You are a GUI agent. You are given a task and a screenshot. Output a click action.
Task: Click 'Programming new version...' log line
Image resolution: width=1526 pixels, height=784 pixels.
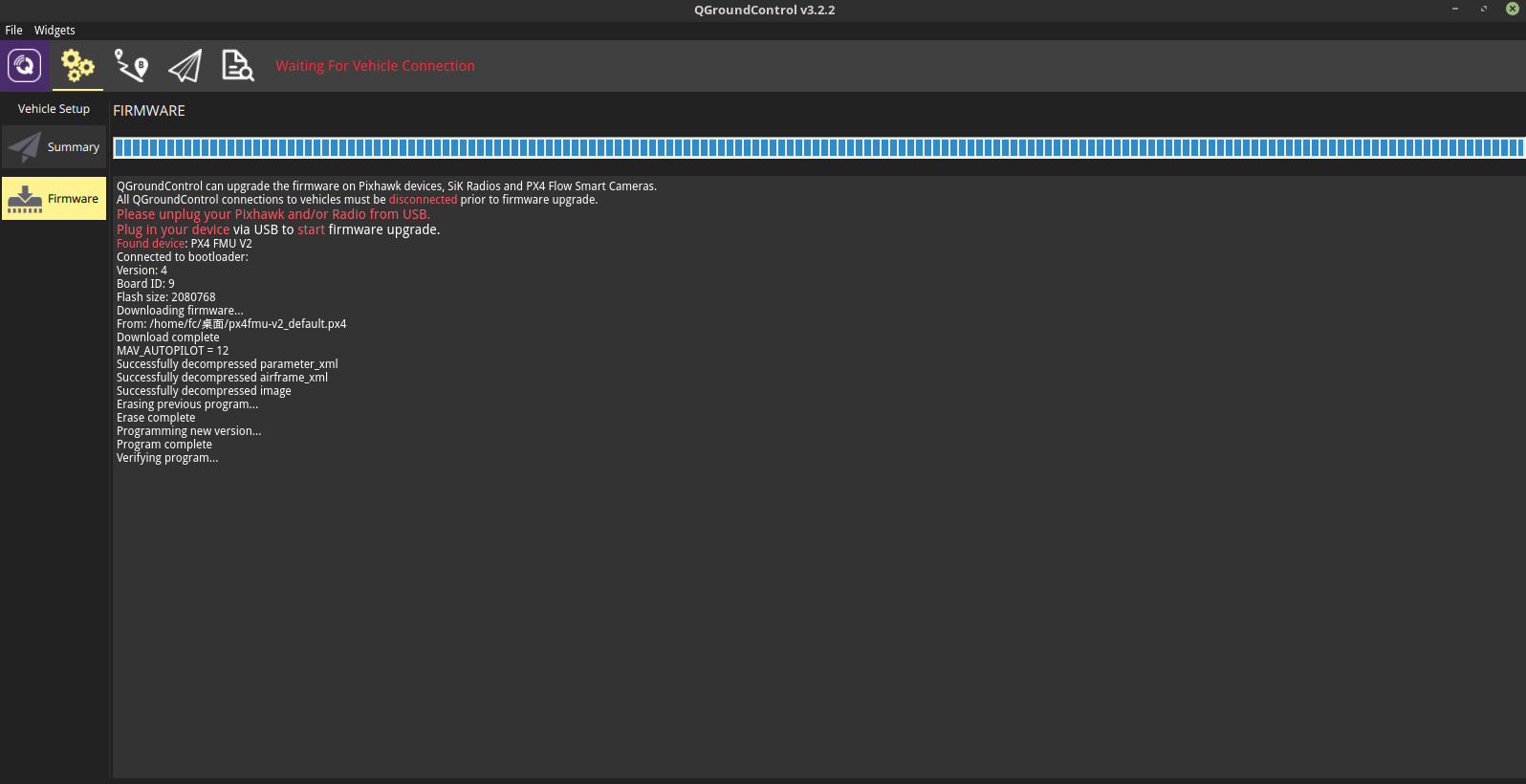tap(189, 431)
